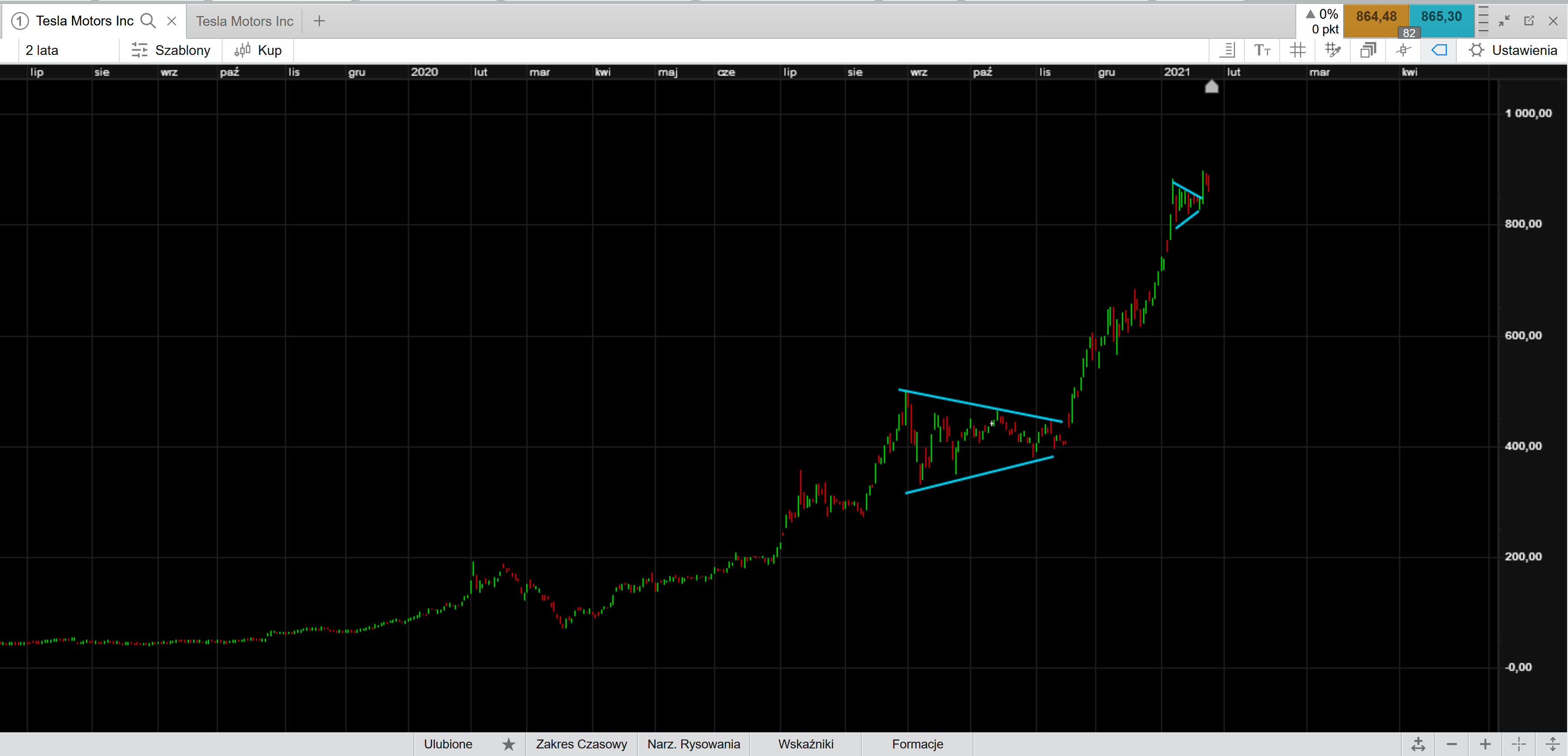Click the horizontal auto-fit expand icon

pyautogui.click(x=1418, y=744)
